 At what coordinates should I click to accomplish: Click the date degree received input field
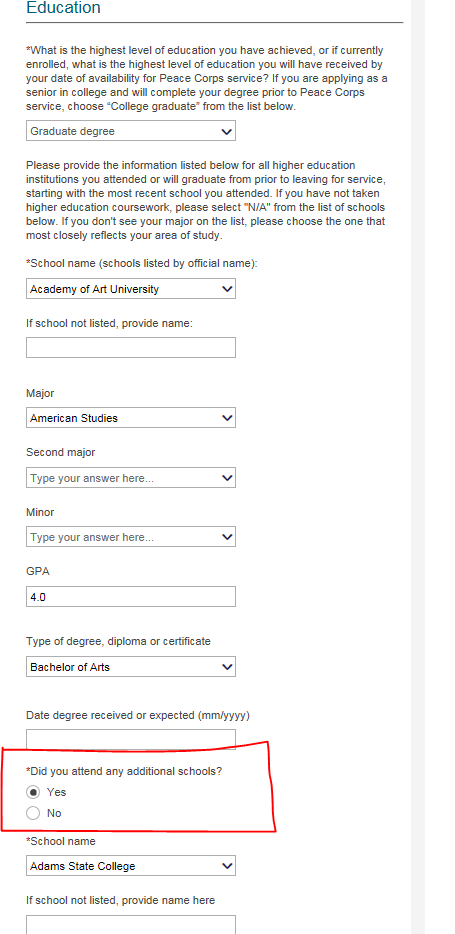click(x=131, y=739)
